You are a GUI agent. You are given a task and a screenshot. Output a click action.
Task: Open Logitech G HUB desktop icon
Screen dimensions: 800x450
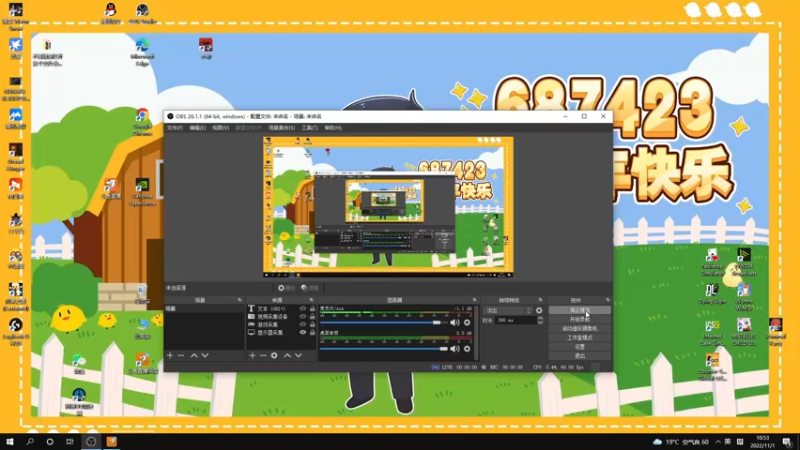[x=15, y=332]
